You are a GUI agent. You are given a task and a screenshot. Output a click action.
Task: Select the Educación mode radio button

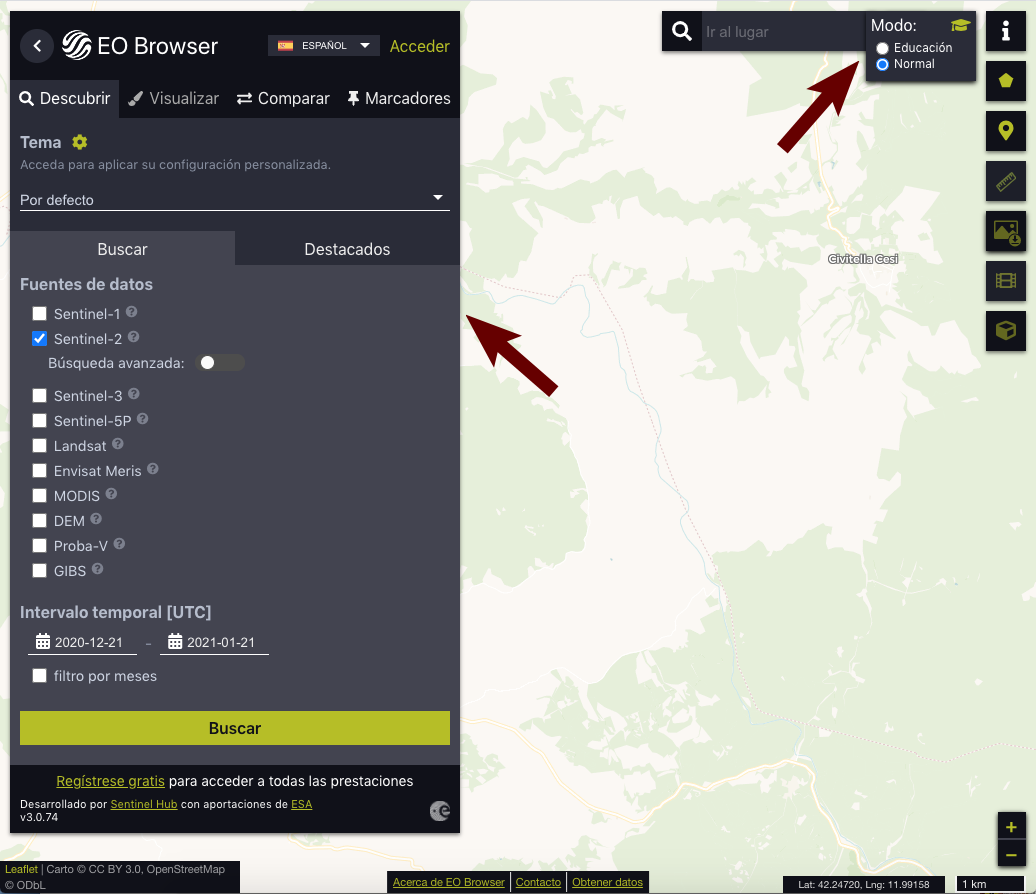click(x=882, y=48)
